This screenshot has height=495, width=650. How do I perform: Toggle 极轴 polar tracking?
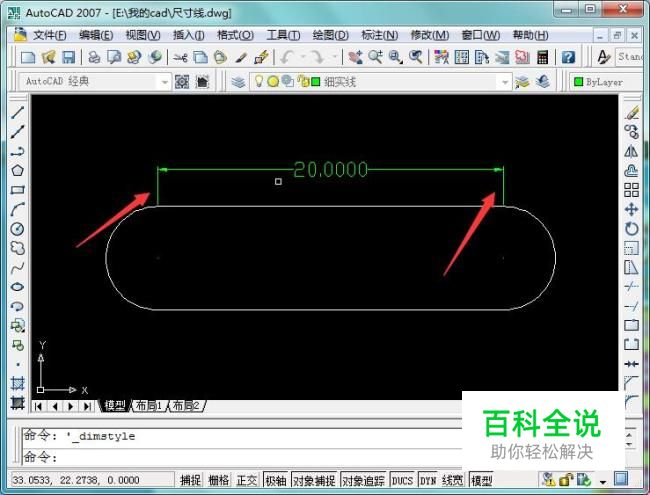pyautogui.click(x=276, y=480)
